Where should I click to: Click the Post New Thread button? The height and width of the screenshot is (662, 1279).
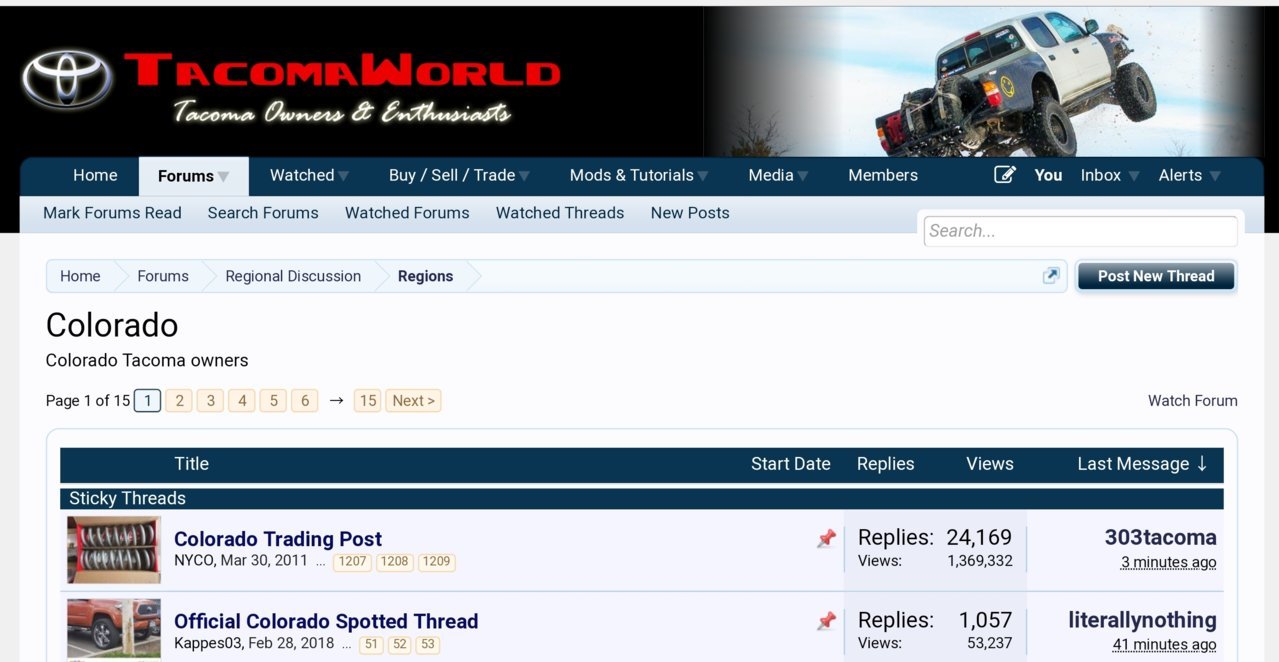coord(1156,276)
